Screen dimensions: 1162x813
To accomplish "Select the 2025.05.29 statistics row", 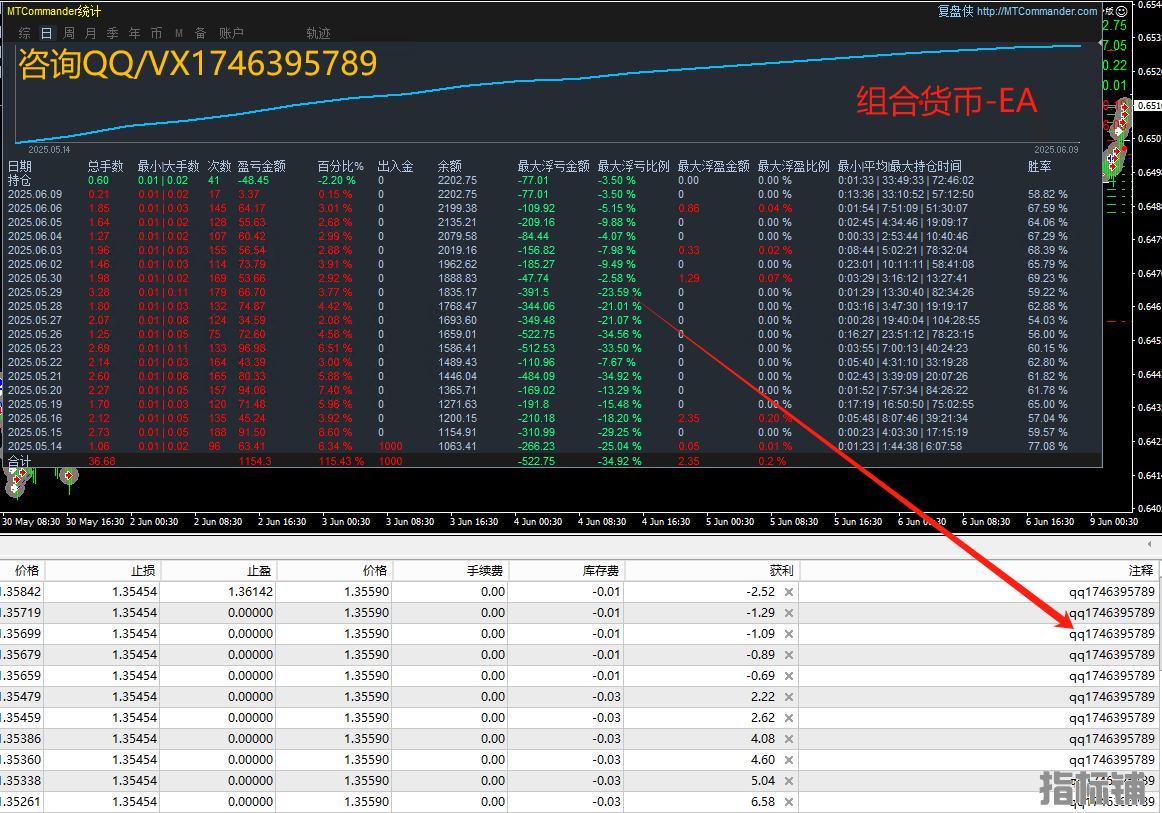I will (x=552, y=292).
